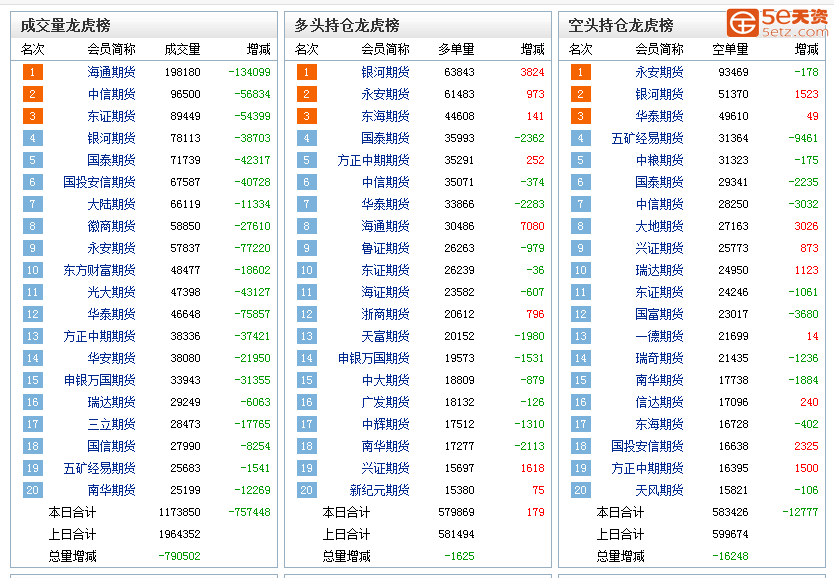
Task: Select the 空单量 column header
Action: pos(730,50)
